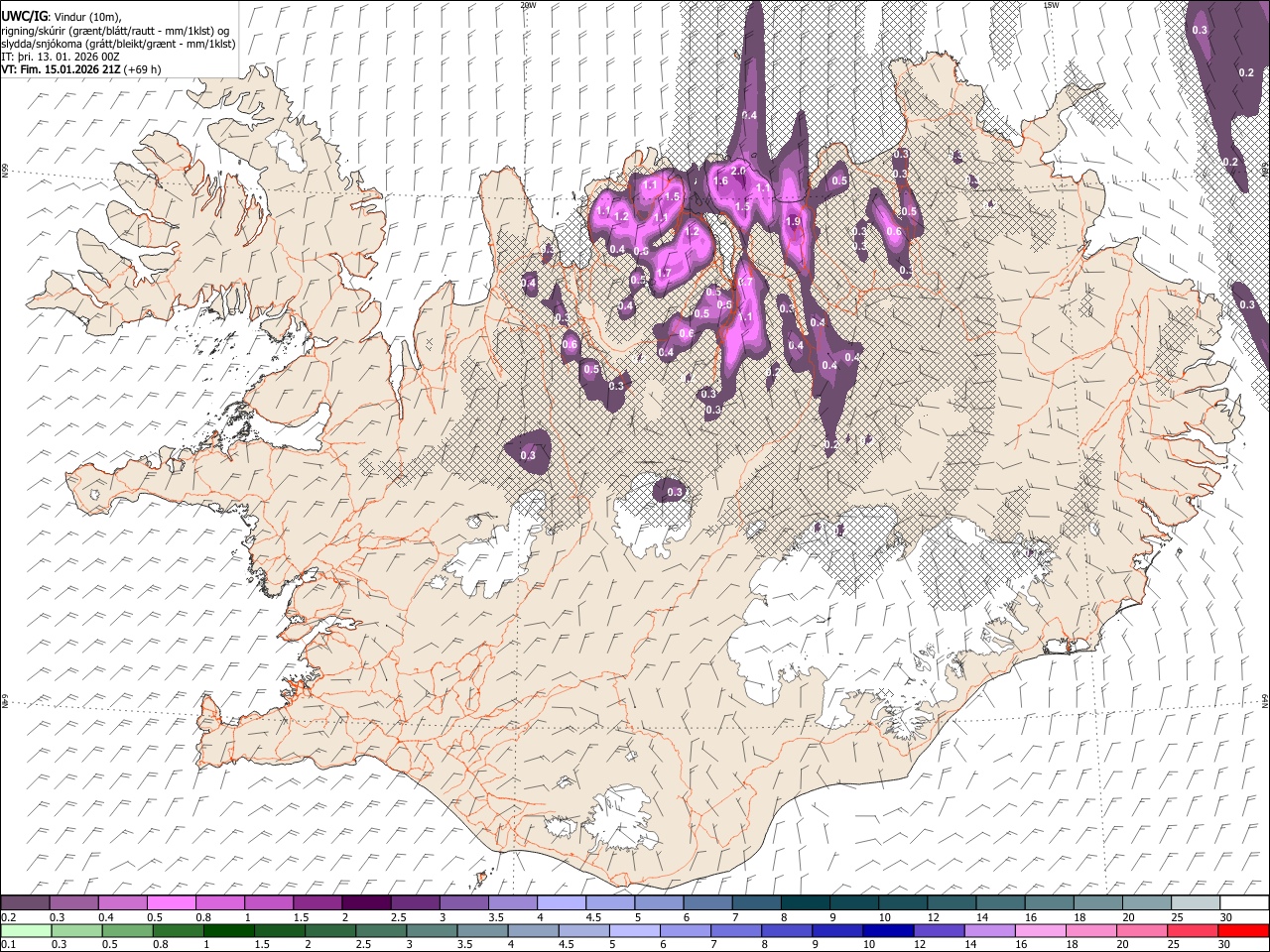Click the upper-scale swatch between 0.2 and 0.3
This screenshot has height=952, width=1270.
pyautogui.click(x=25, y=902)
